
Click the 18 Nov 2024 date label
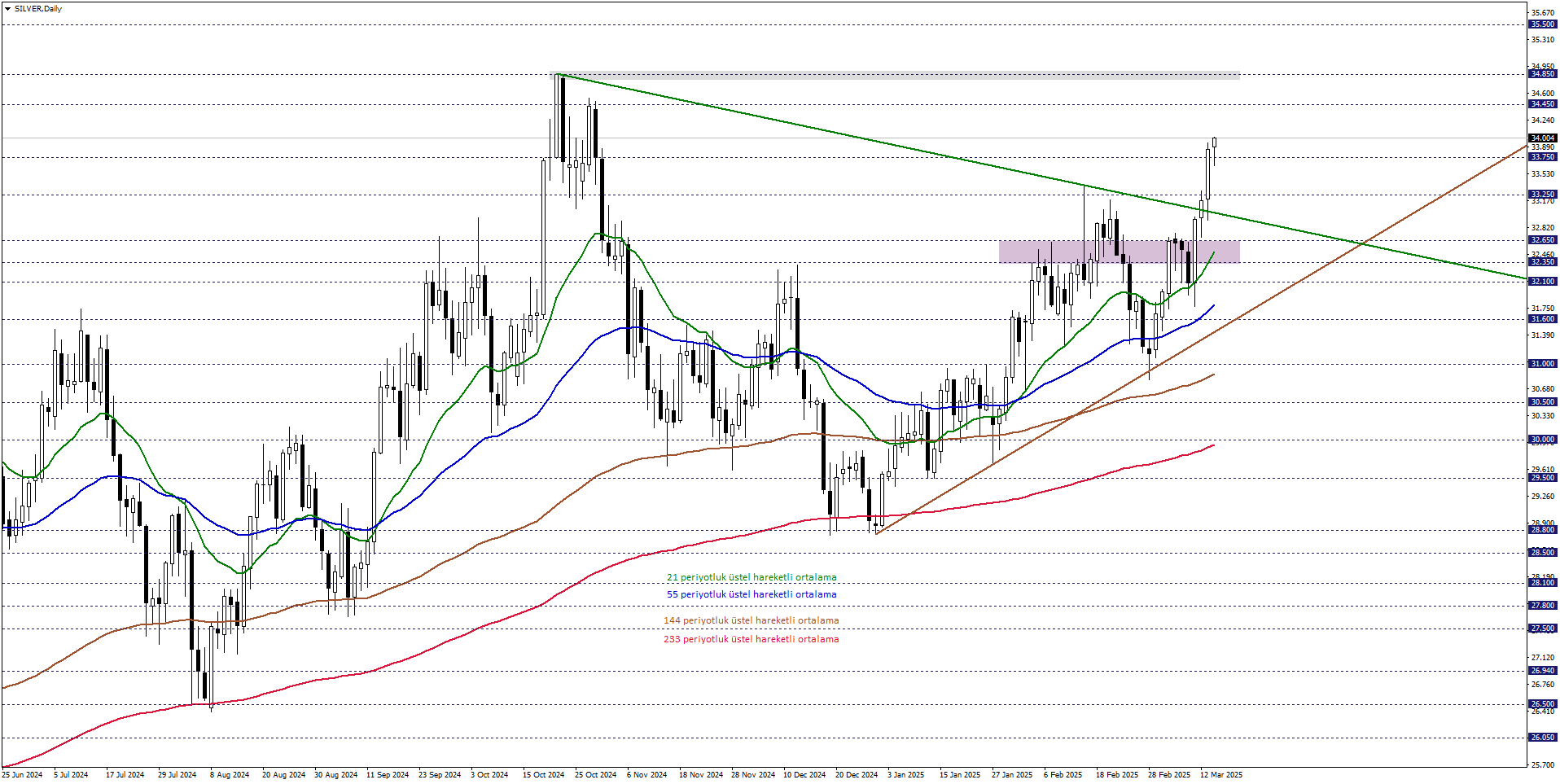tap(701, 775)
